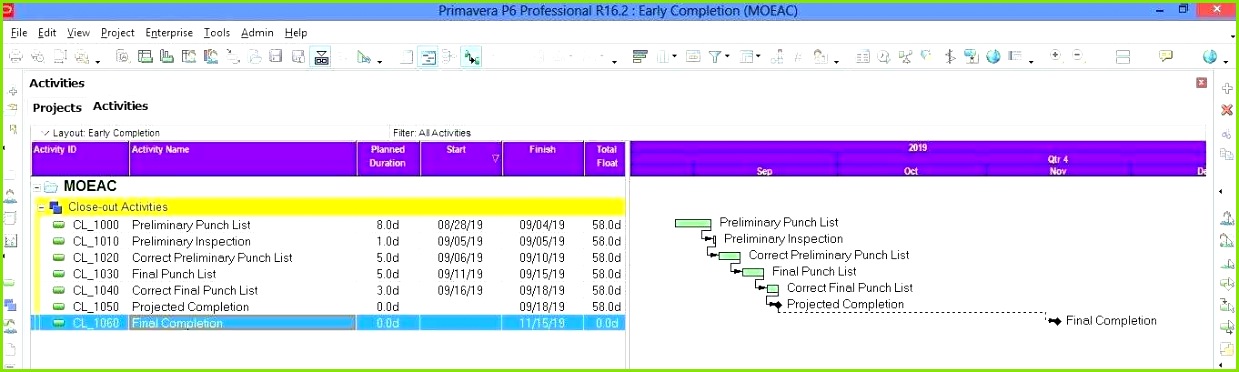Click the red Delete X icon on right bar
This screenshot has height=372, width=1239.
point(1227,110)
